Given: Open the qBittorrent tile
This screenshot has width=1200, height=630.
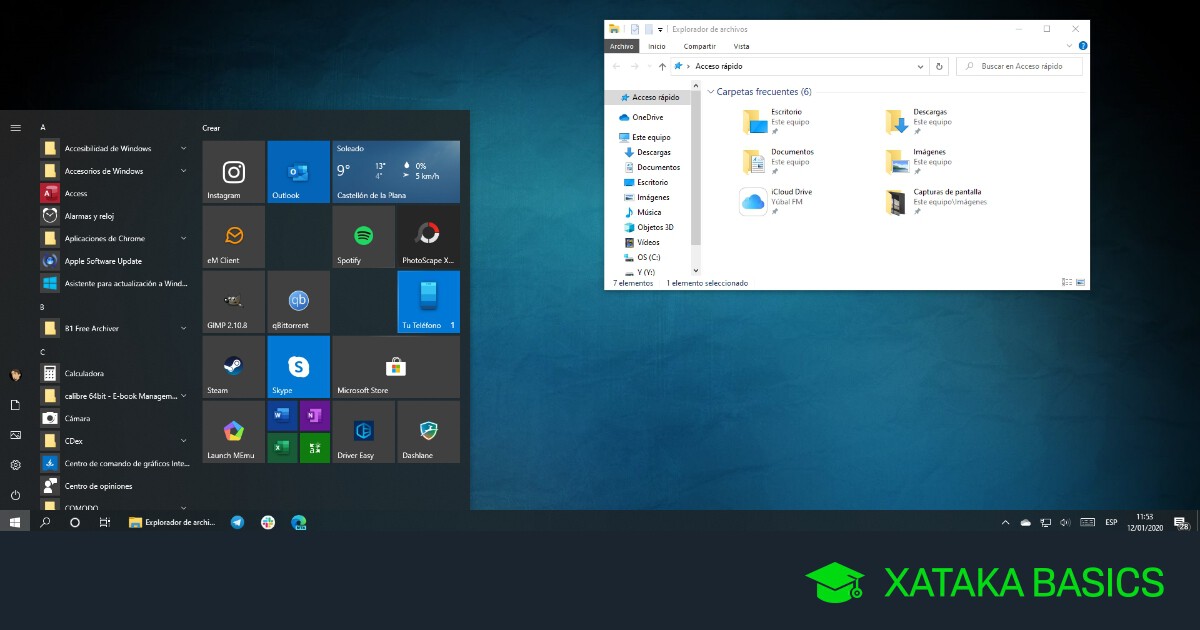Looking at the screenshot, I should (298, 302).
